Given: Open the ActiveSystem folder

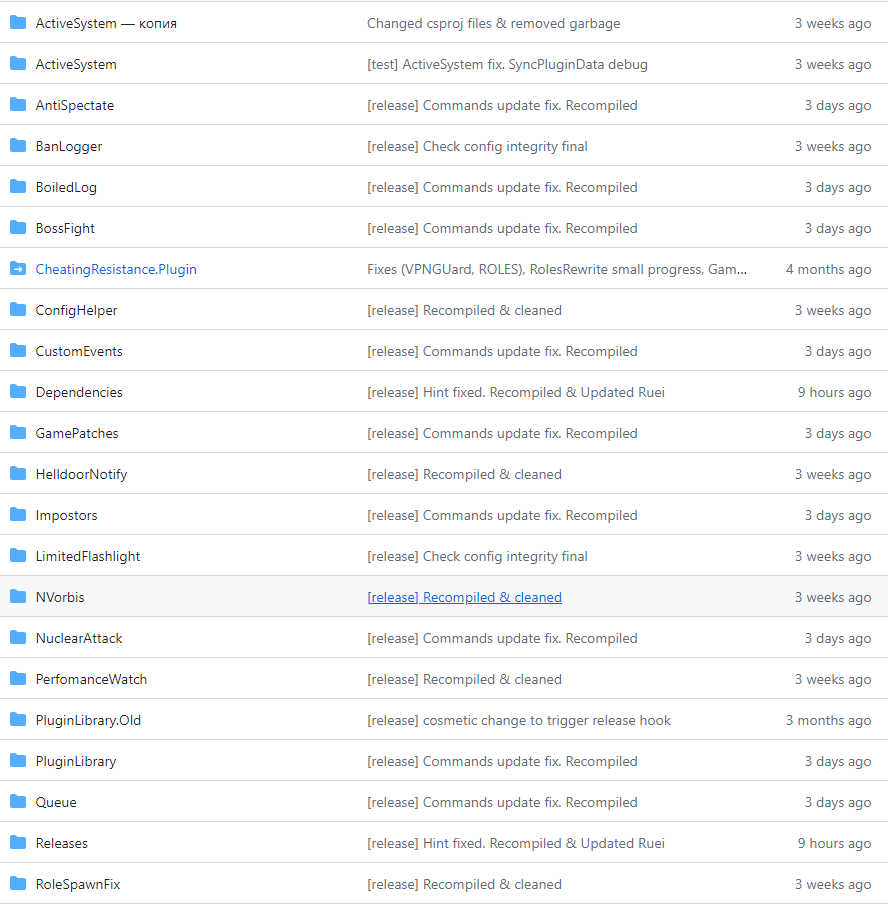Looking at the screenshot, I should click(x=76, y=64).
